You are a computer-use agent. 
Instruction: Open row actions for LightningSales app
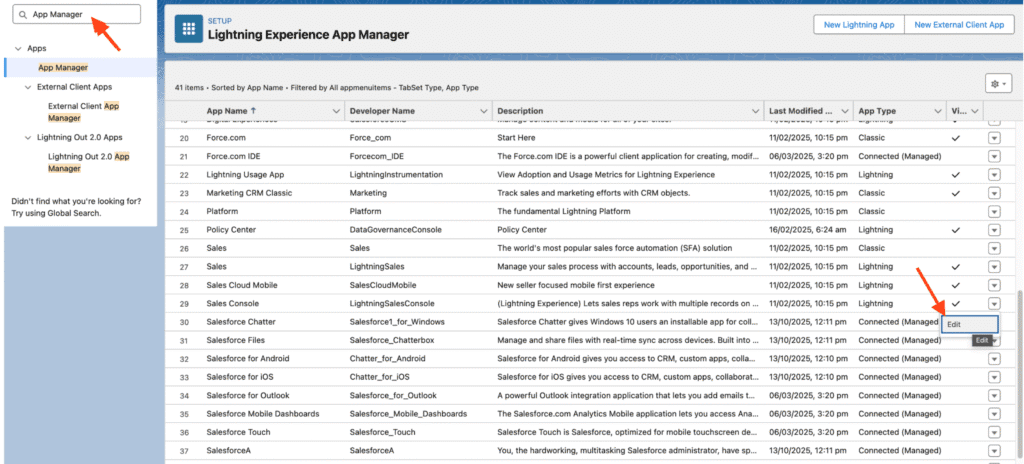click(x=994, y=267)
